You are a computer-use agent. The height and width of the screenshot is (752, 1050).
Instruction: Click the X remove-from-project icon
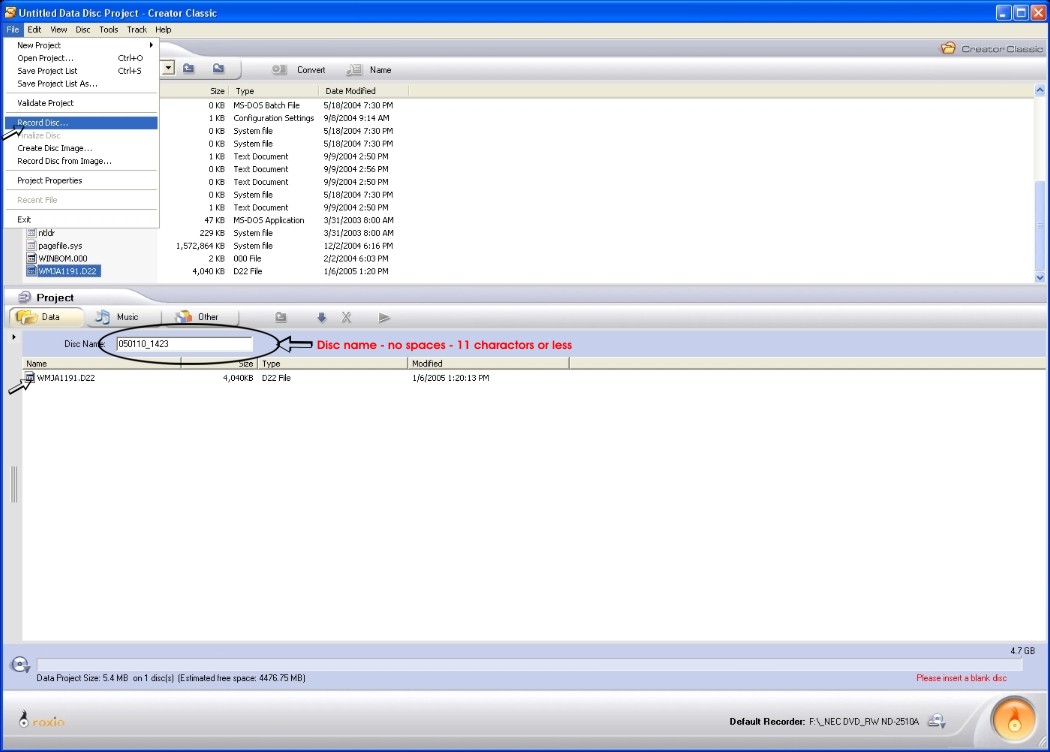click(x=346, y=317)
